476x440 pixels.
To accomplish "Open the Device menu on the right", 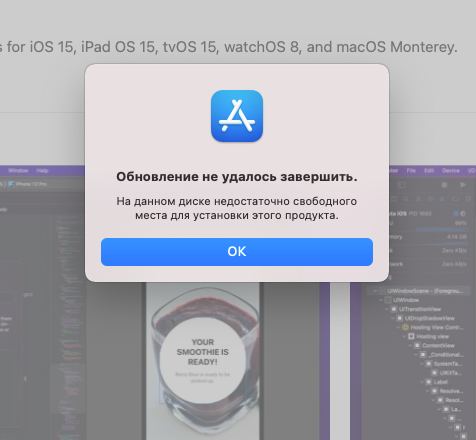I will [x=450, y=171].
